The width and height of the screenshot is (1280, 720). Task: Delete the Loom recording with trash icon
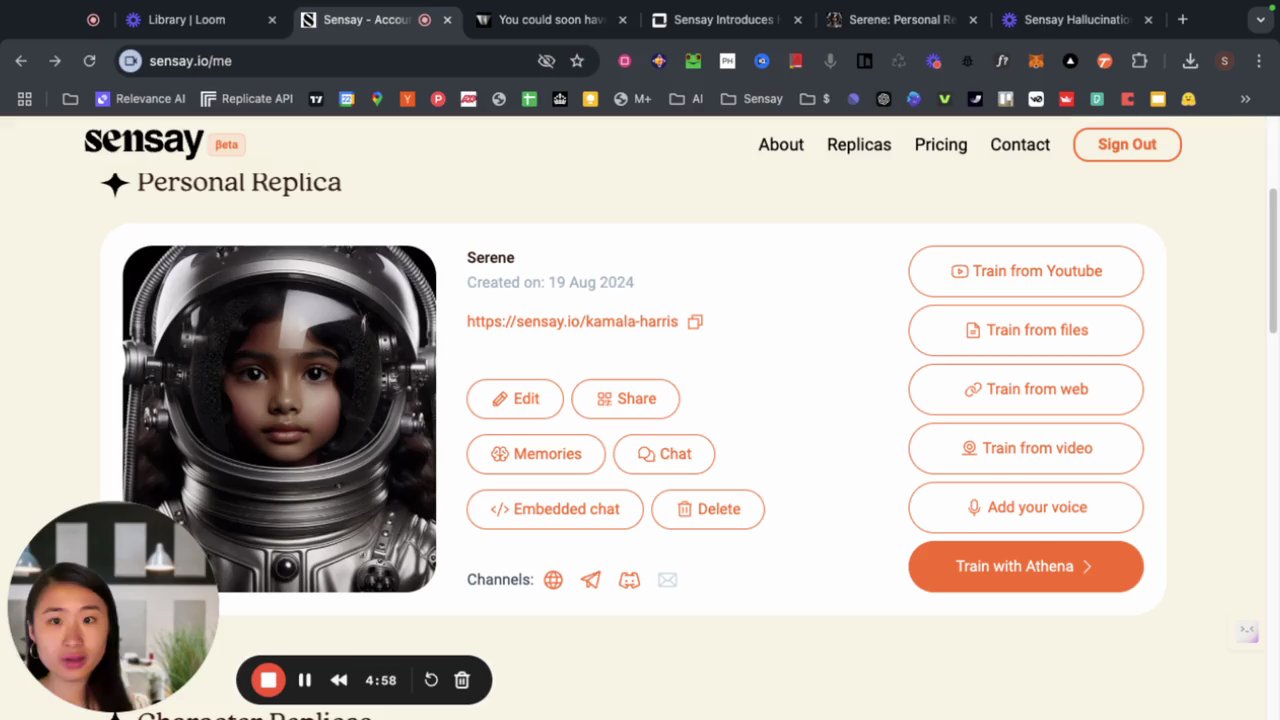462,680
